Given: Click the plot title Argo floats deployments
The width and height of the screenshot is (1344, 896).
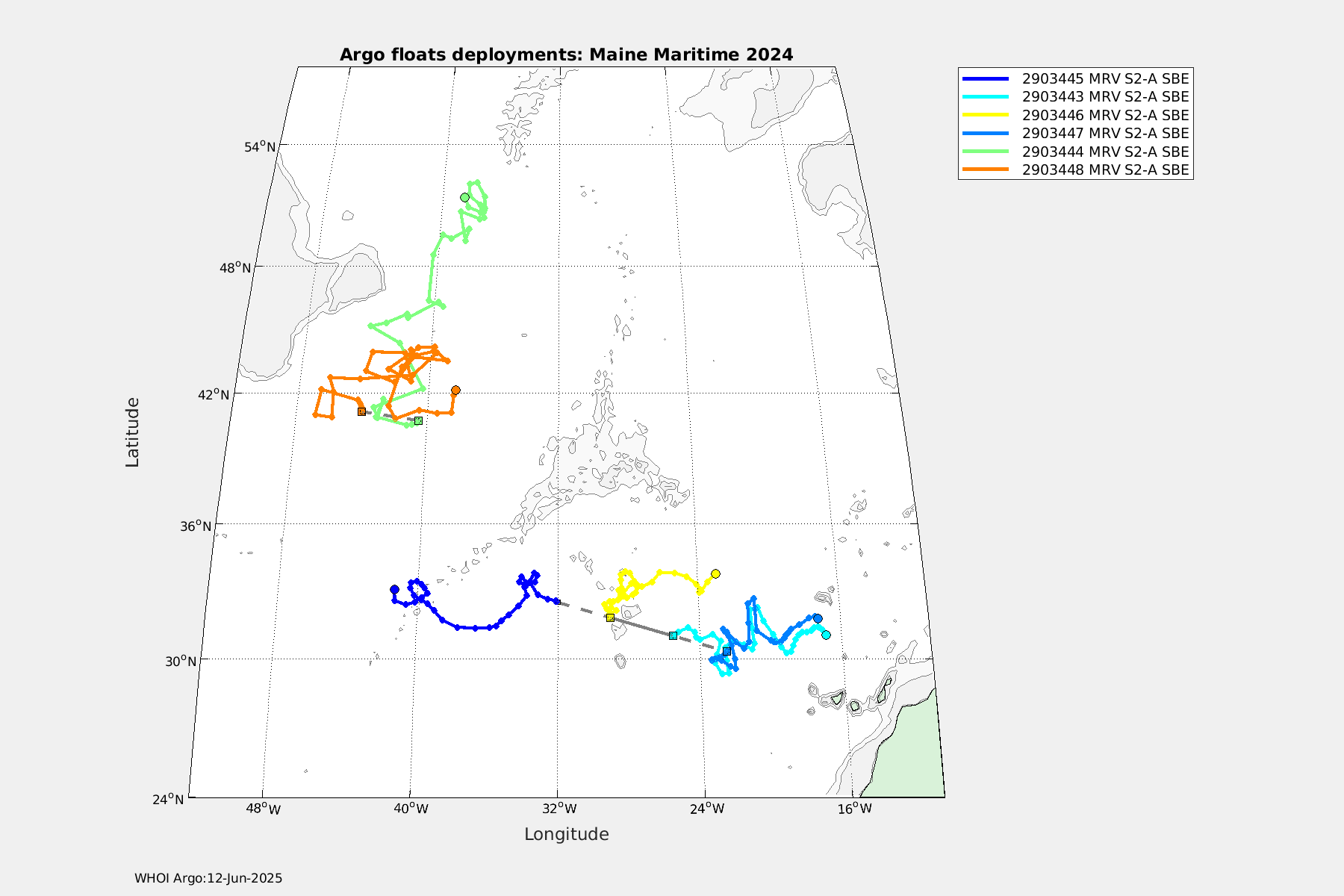Looking at the screenshot, I should (x=566, y=55).
